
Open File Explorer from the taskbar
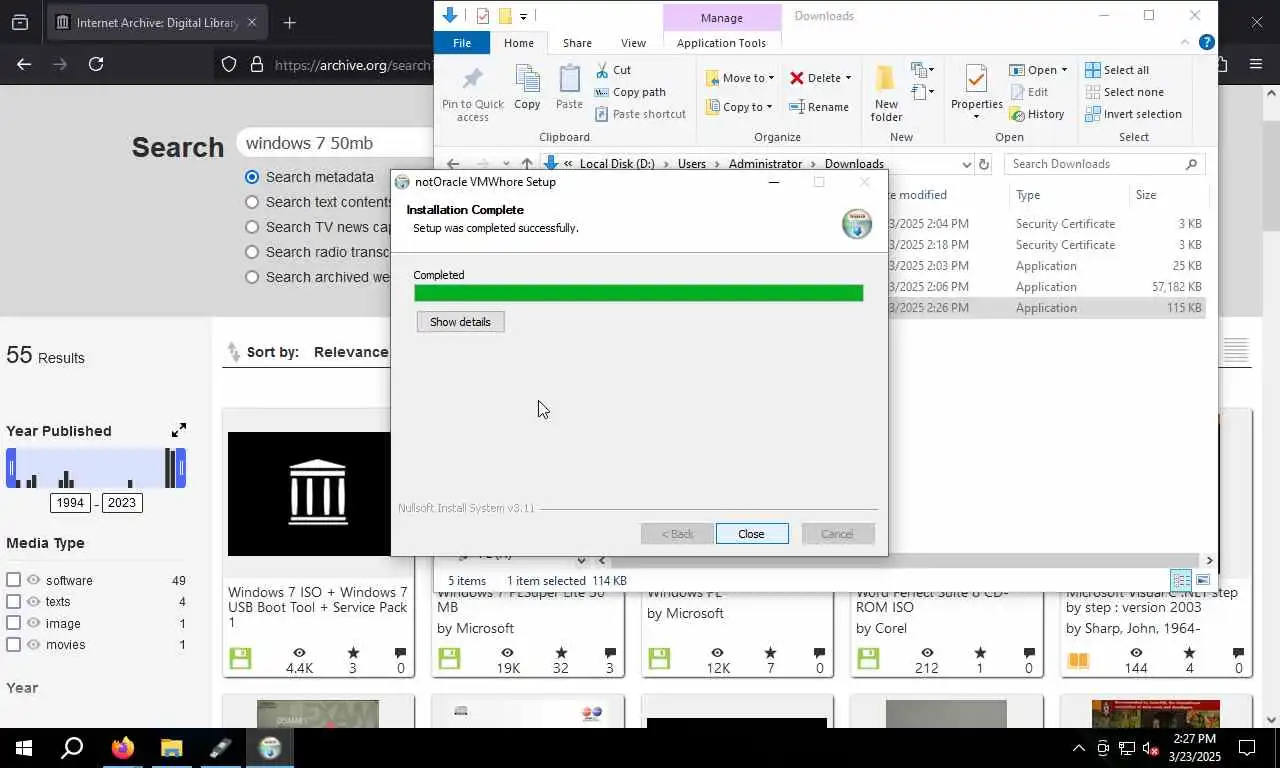[172, 748]
